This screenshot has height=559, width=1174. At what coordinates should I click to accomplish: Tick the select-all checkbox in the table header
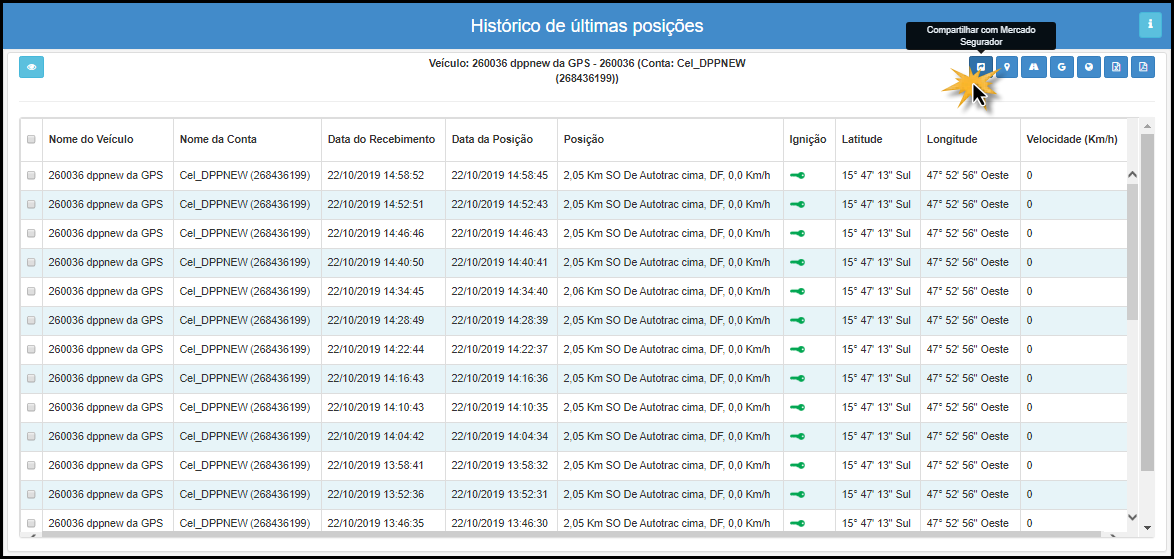coord(31,139)
